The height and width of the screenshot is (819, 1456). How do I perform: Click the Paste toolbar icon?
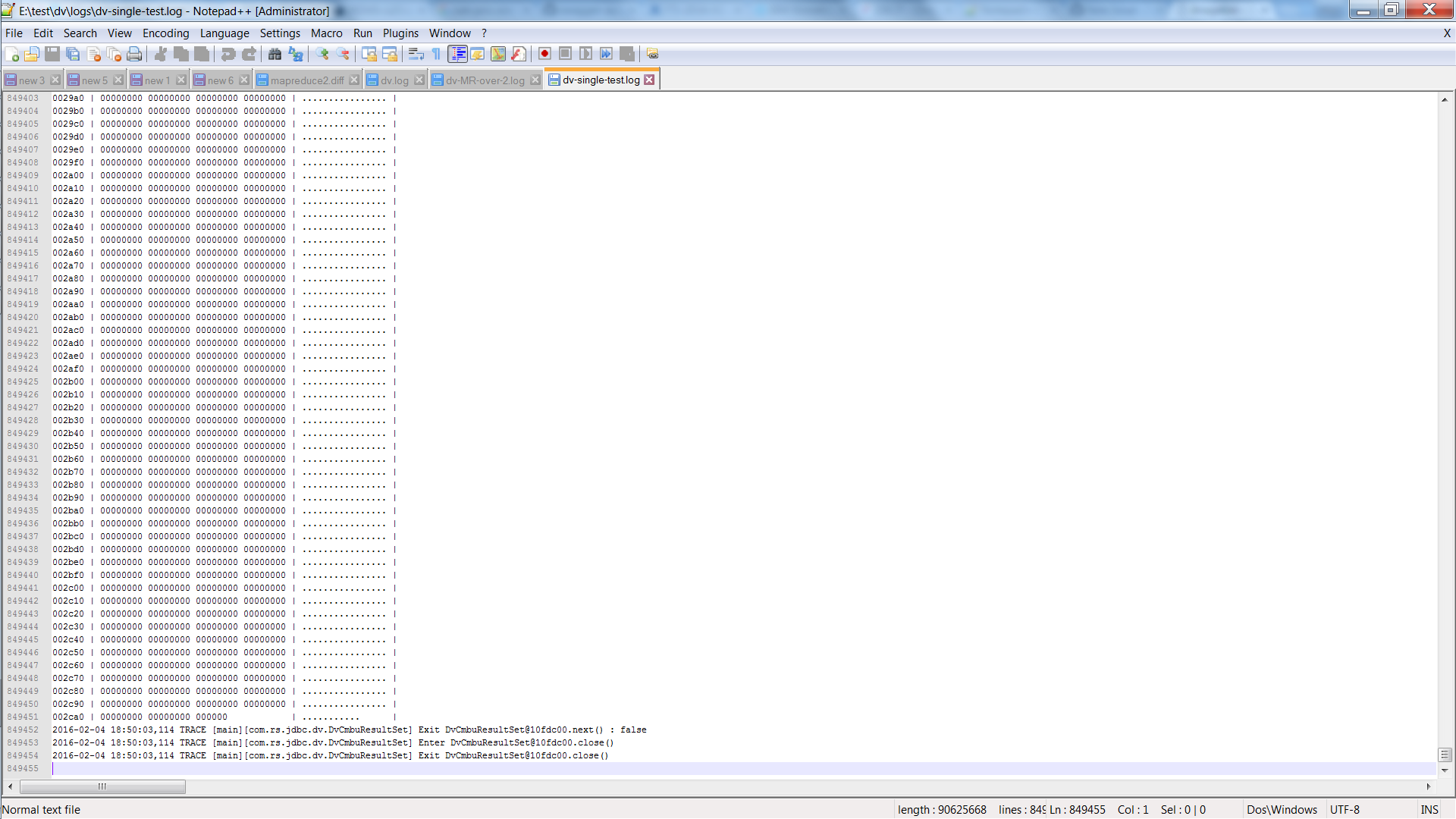point(202,54)
